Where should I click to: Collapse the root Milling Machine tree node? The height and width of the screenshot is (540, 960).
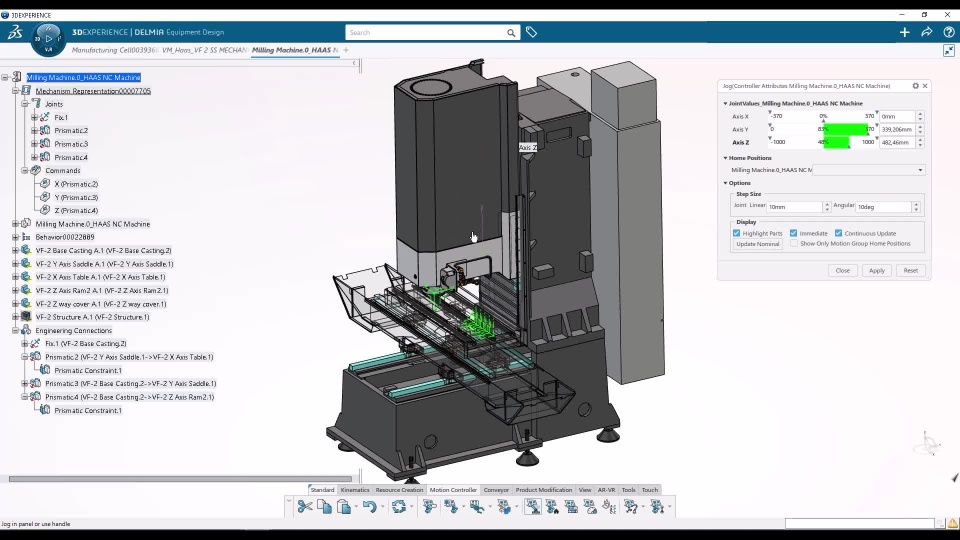(5, 77)
